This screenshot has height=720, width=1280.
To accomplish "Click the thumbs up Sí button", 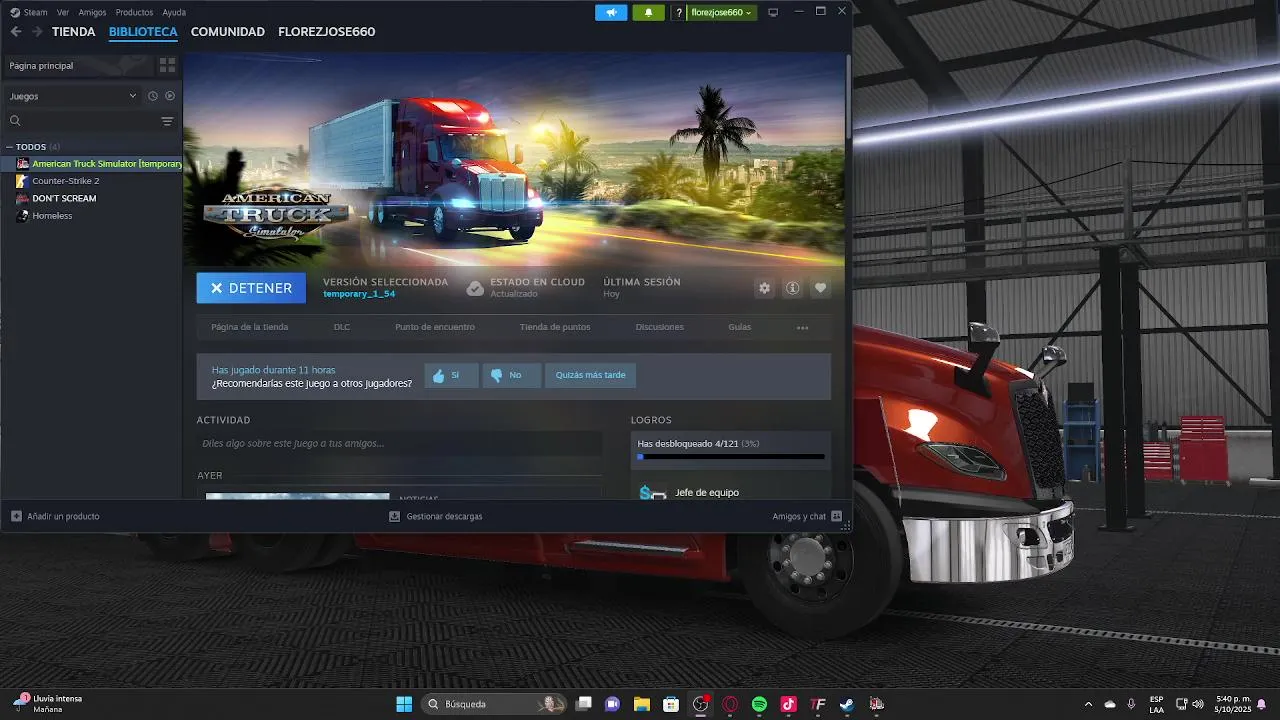I will (x=451, y=375).
